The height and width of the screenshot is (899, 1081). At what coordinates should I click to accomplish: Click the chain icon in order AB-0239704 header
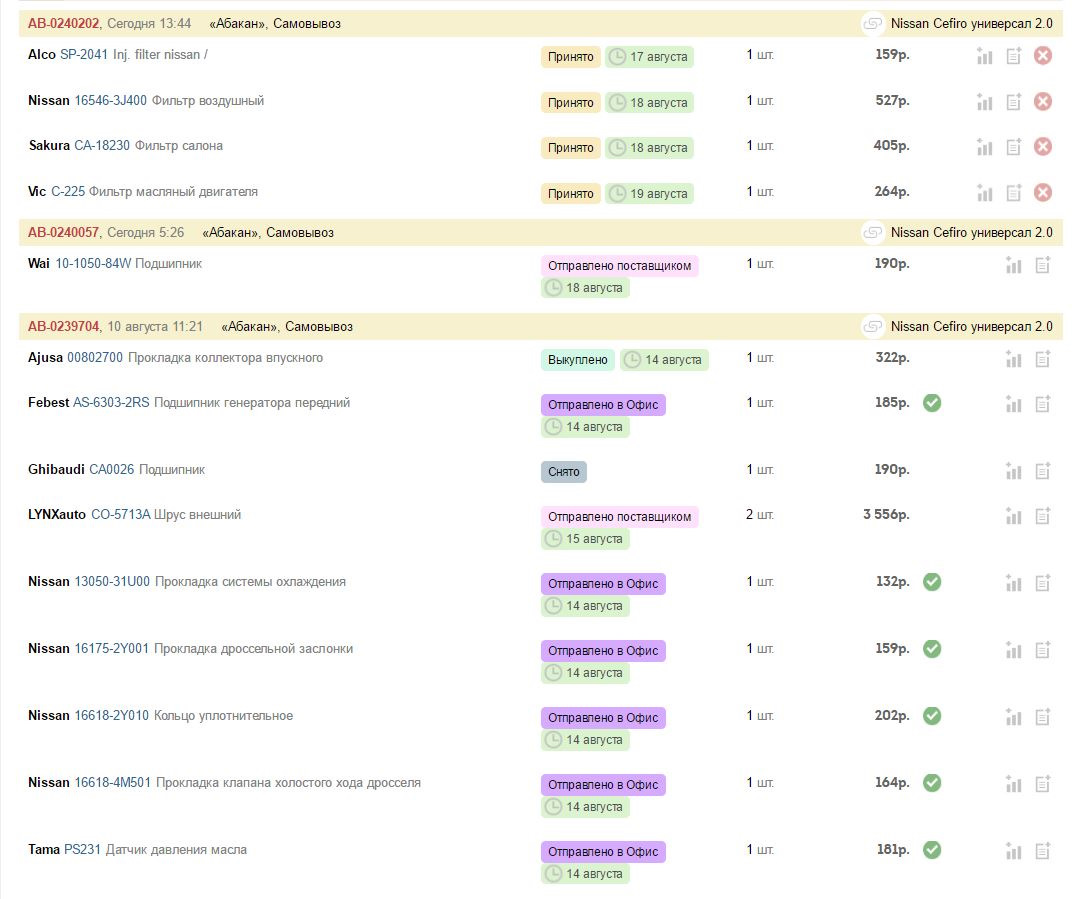tap(873, 327)
